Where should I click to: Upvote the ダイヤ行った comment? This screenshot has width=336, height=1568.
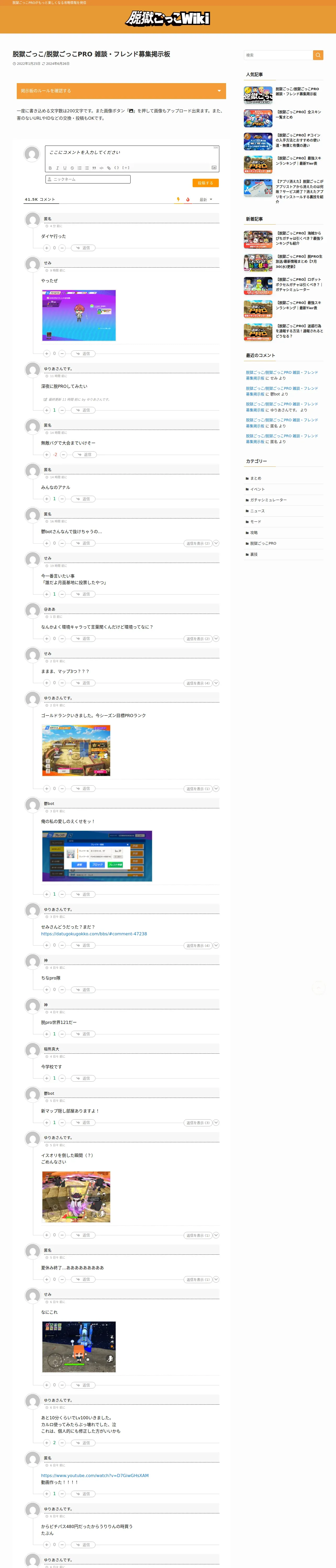pos(46,248)
